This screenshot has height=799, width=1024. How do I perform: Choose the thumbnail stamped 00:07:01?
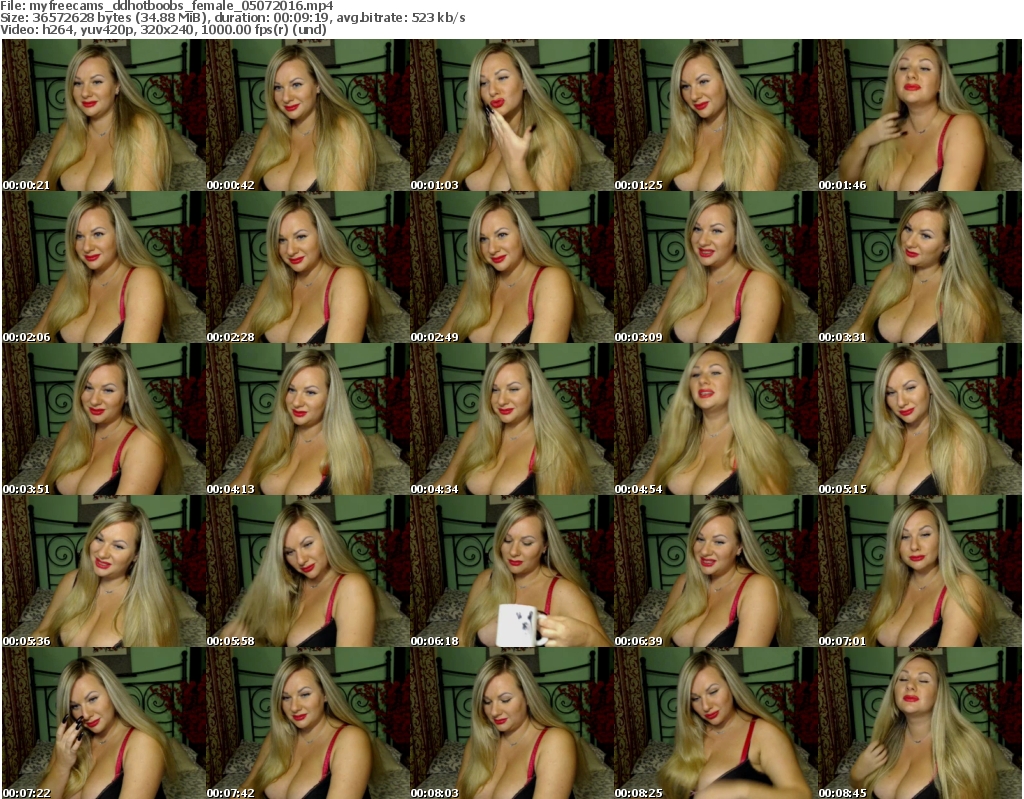[920, 571]
